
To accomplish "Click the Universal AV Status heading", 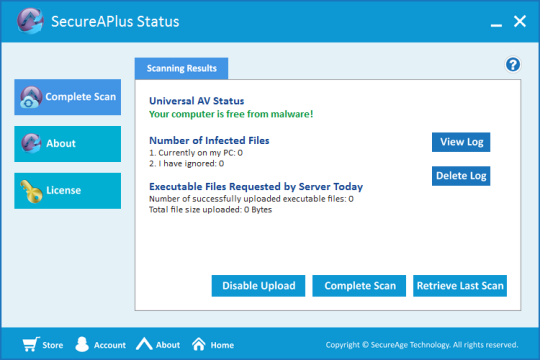I will point(196,101).
